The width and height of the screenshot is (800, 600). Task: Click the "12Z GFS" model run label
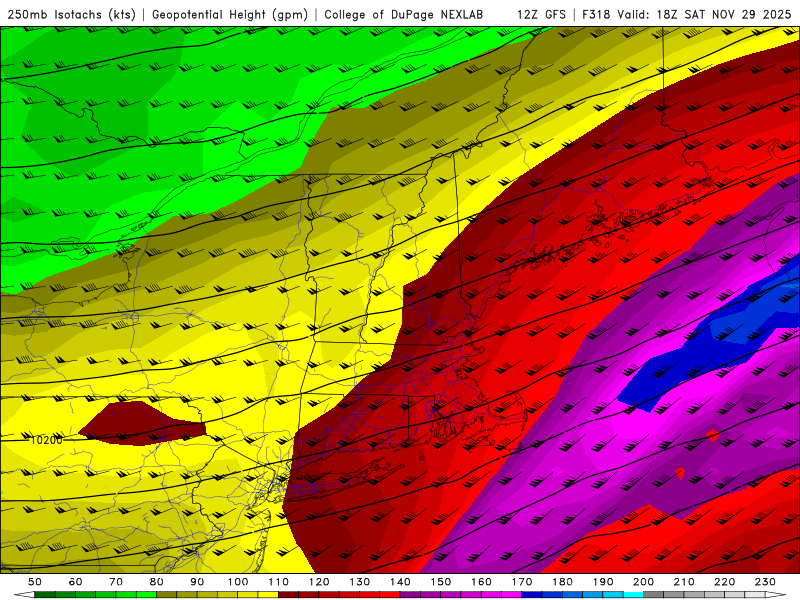[x=541, y=15]
